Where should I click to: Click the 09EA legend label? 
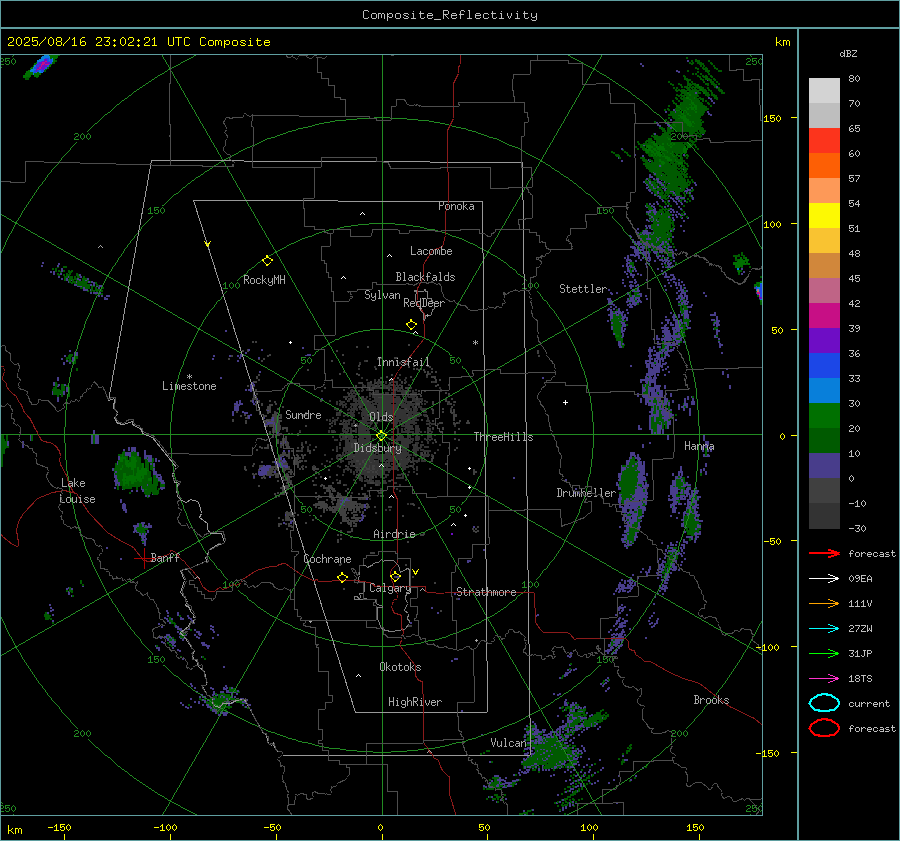[860, 579]
